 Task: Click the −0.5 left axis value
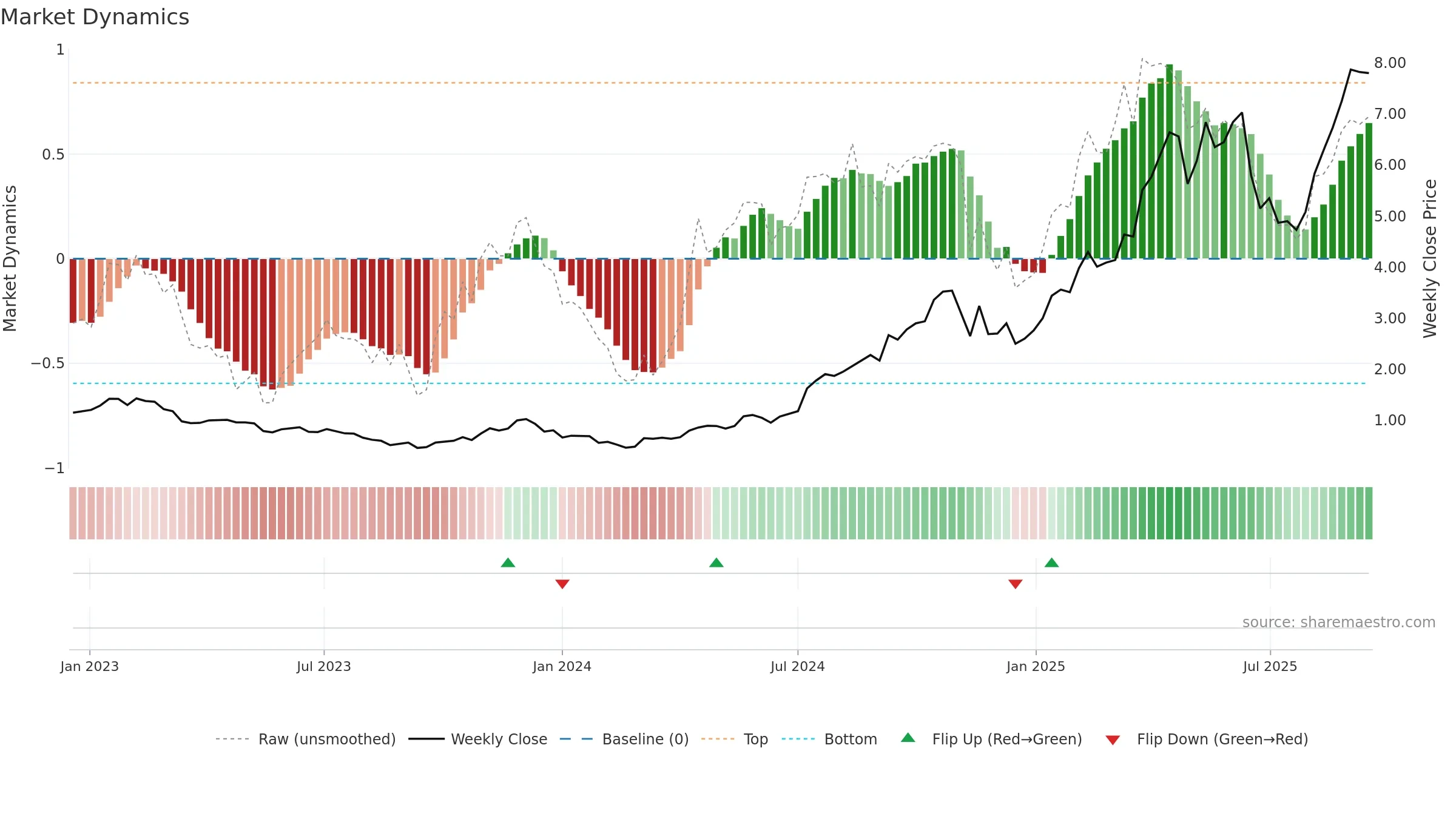47,363
